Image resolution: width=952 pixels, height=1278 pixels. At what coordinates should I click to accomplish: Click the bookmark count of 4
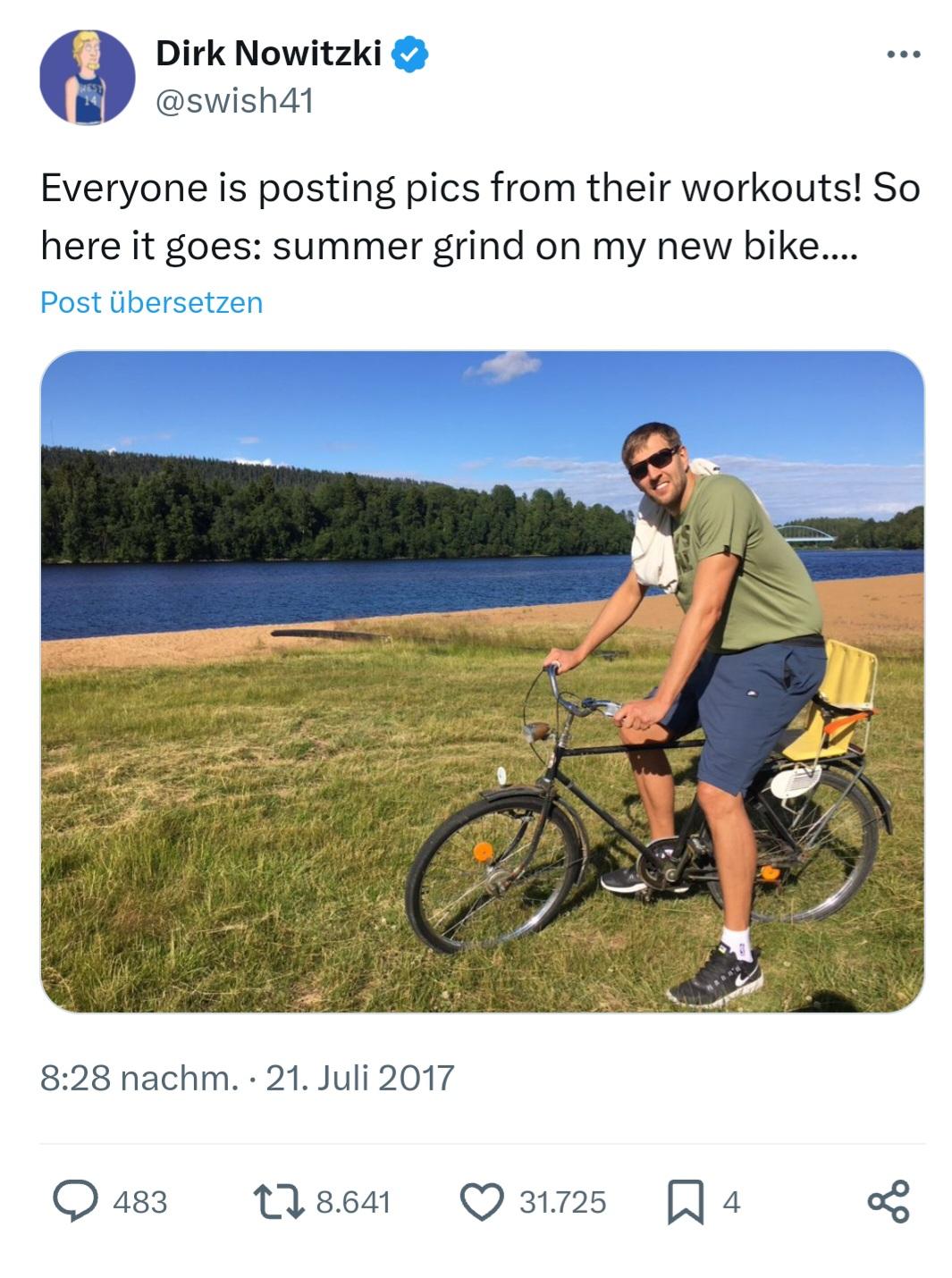731,1202
